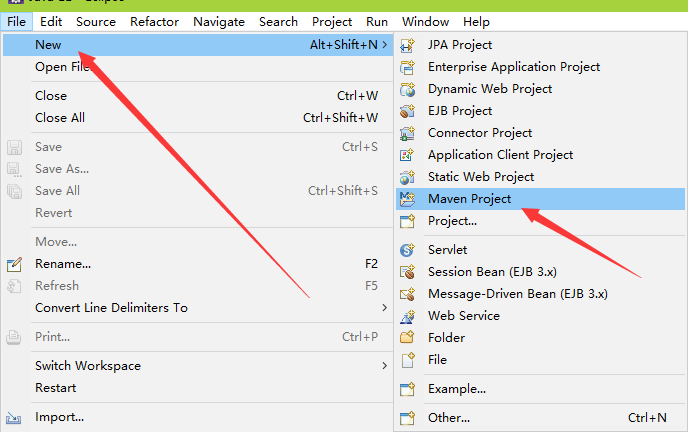Select Import... from File menu
Viewport: 688px width, 432px height.
[x=197, y=417]
